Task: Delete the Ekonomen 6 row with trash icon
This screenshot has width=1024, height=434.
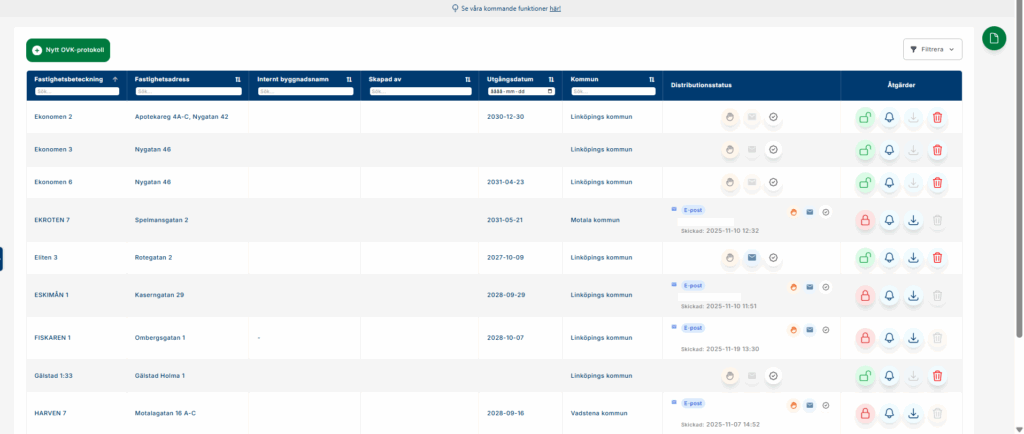Action: pos(937,182)
